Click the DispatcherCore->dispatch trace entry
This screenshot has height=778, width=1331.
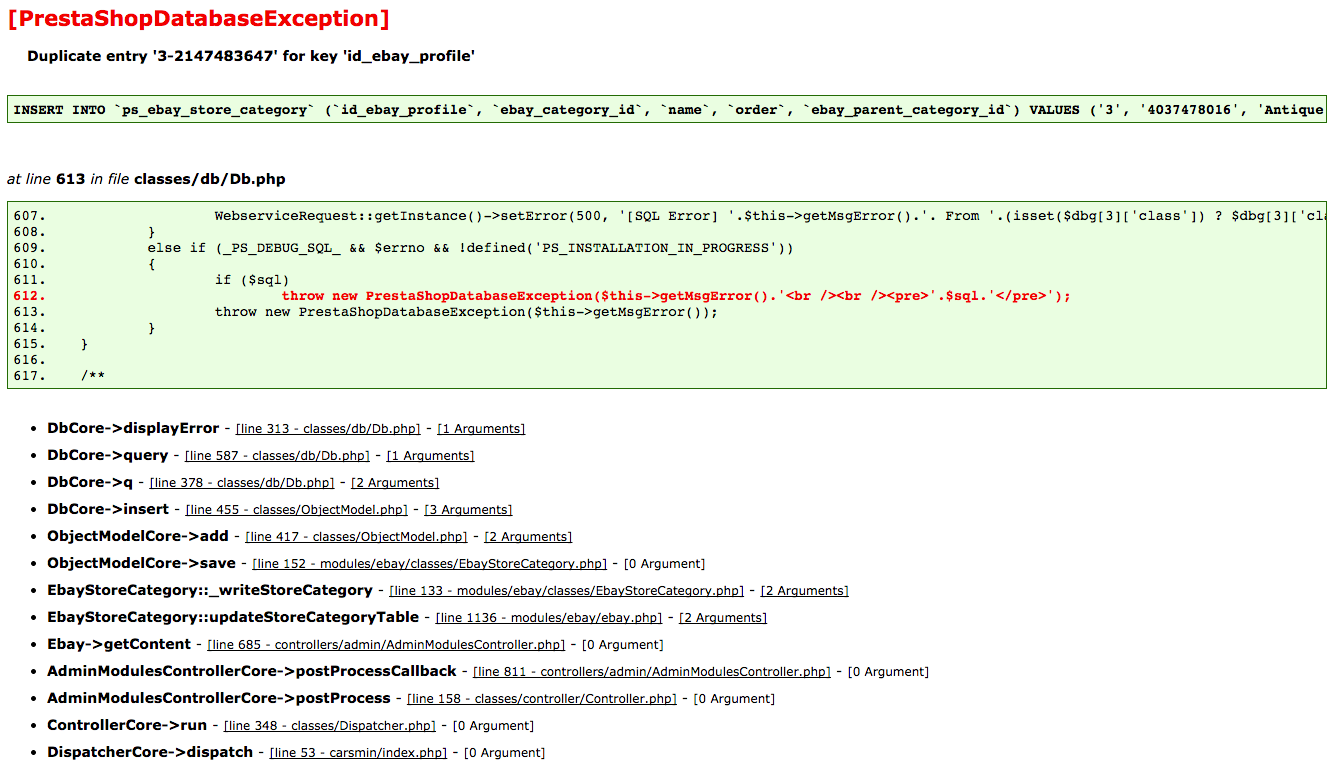click(x=150, y=752)
